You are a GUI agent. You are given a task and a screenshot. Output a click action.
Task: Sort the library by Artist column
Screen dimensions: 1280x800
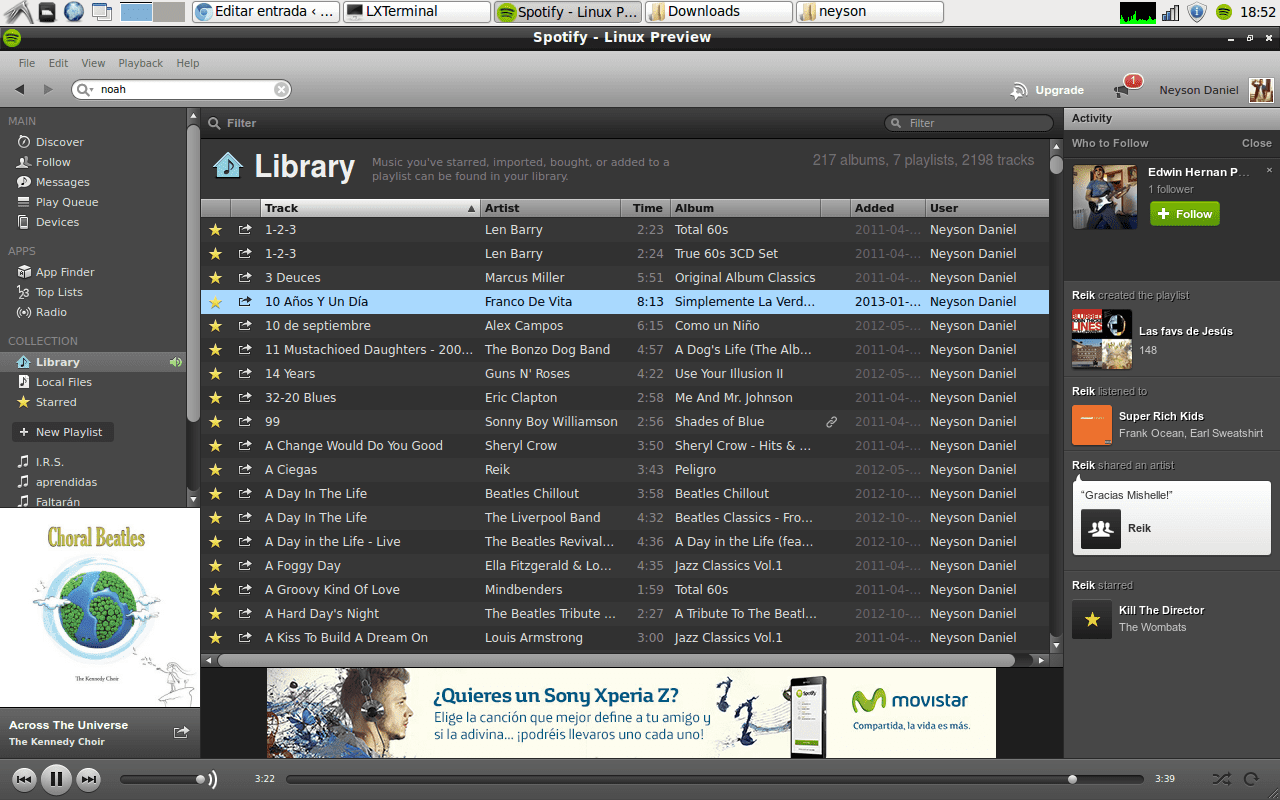[x=550, y=208]
